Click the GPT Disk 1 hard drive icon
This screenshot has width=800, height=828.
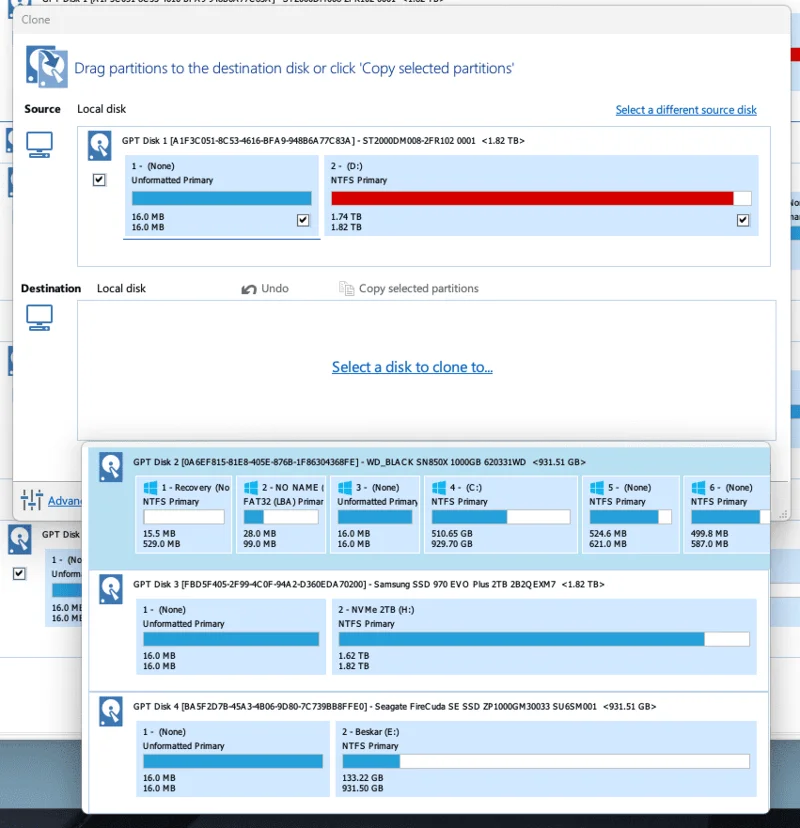point(99,146)
